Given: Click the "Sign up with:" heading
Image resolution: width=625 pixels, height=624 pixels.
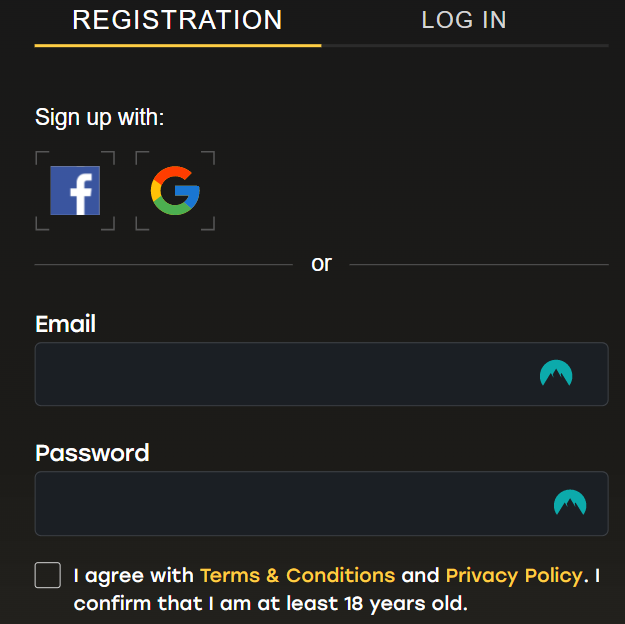Looking at the screenshot, I should click(x=100, y=118).
